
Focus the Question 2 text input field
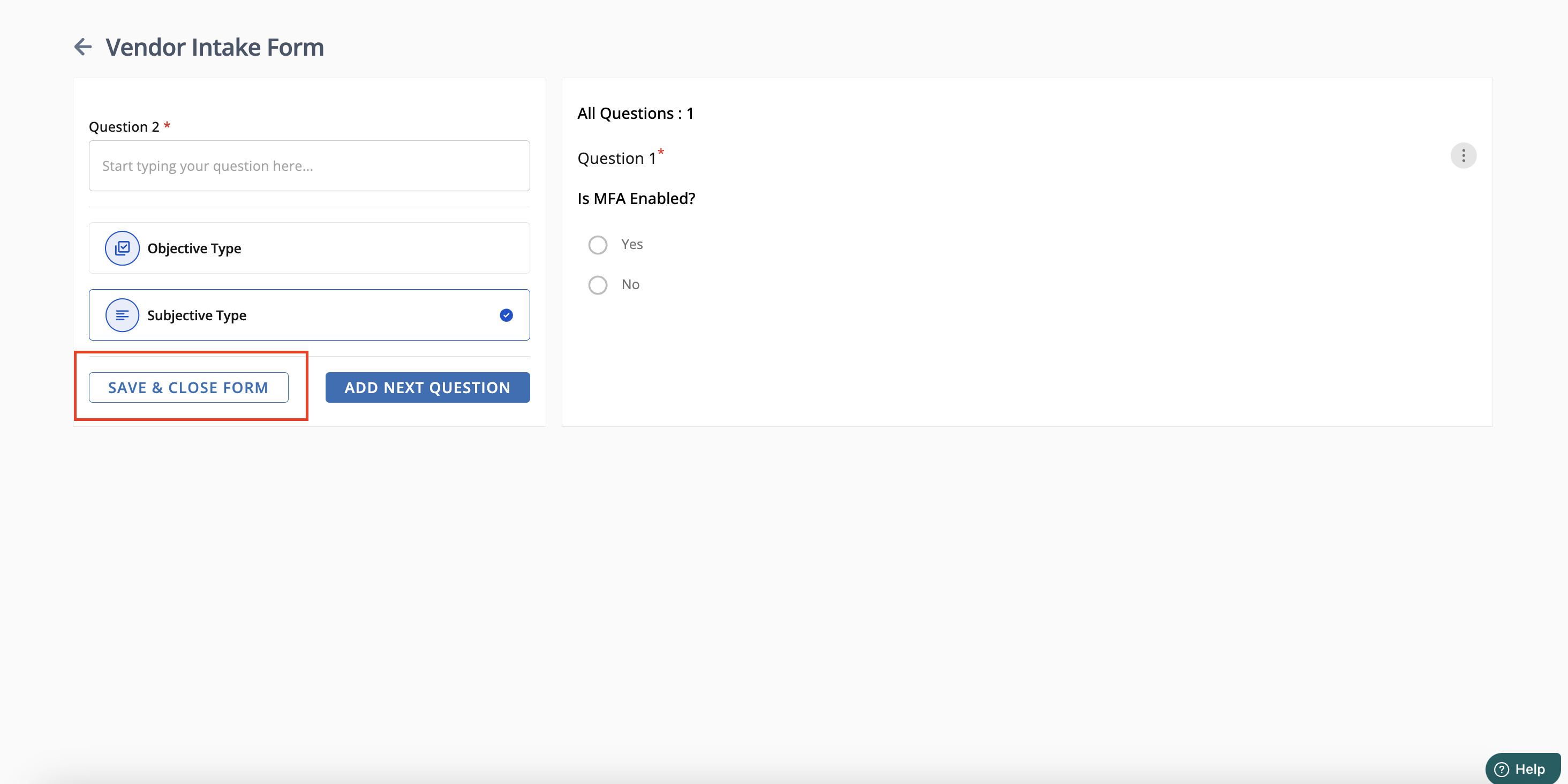[x=309, y=166]
